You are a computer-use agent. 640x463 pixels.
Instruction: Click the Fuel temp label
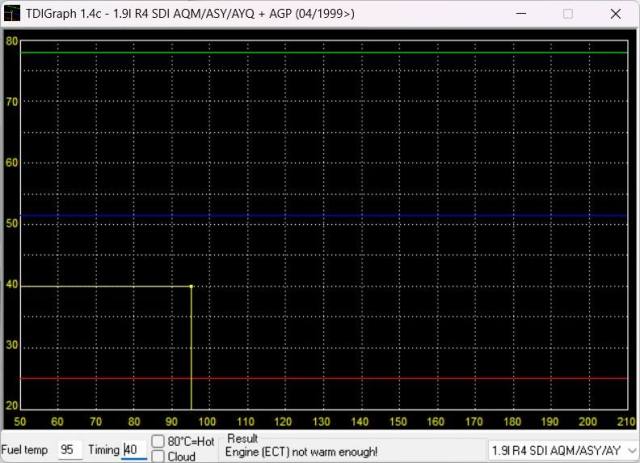coord(25,450)
